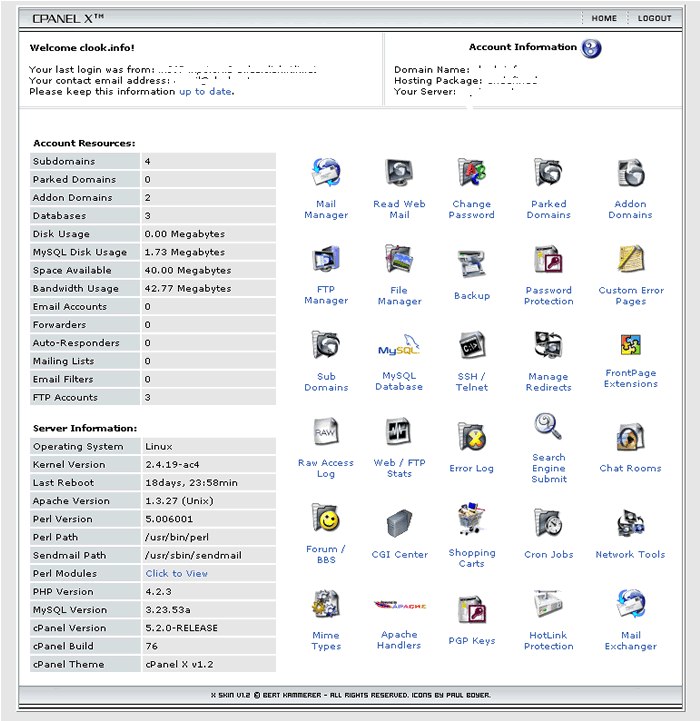The height and width of the screenshot is (721, 700).
Task: Open the Password Protection icon
Action: 548,258
